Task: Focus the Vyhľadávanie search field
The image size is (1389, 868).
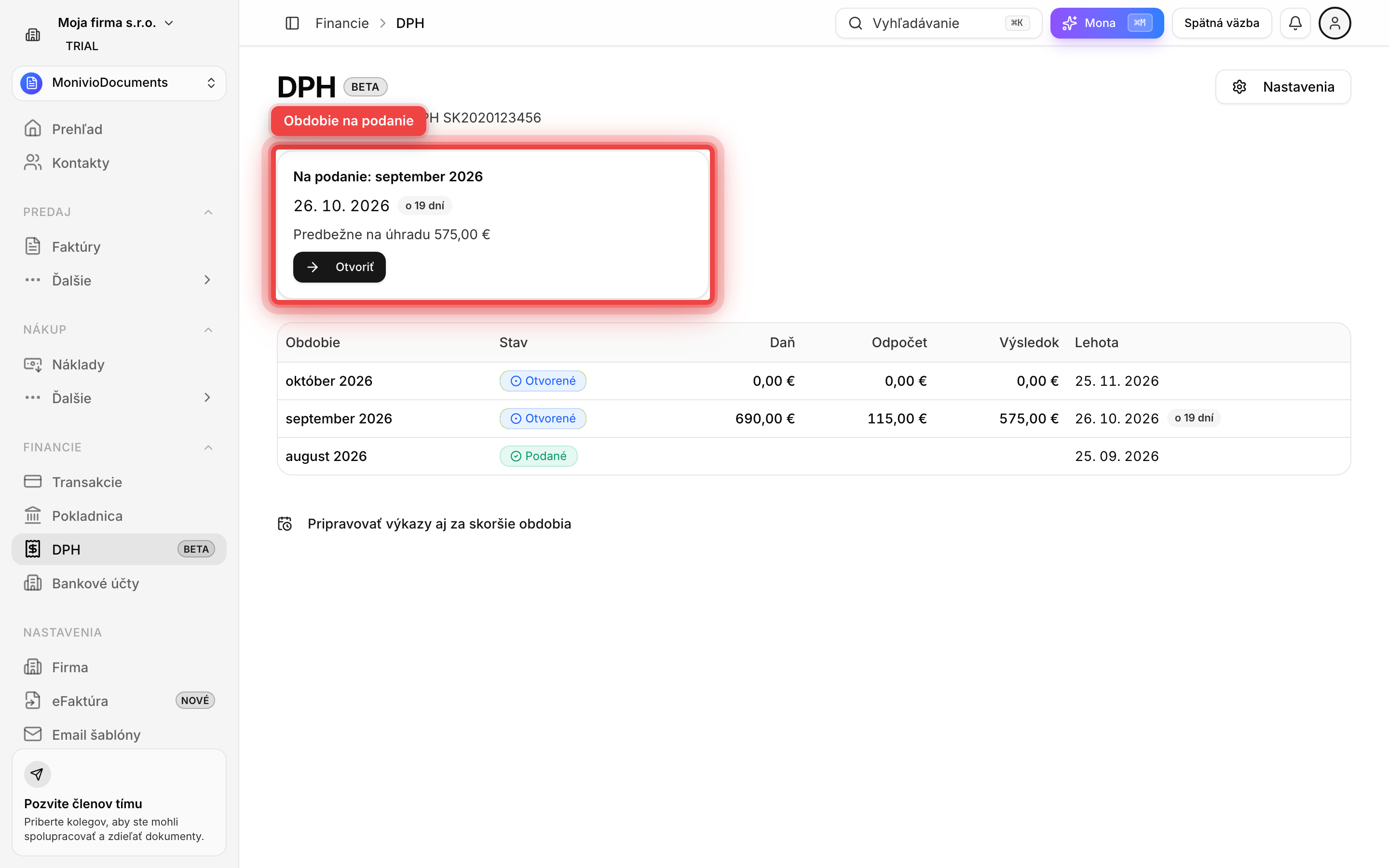Action: [x=939, y=23]
